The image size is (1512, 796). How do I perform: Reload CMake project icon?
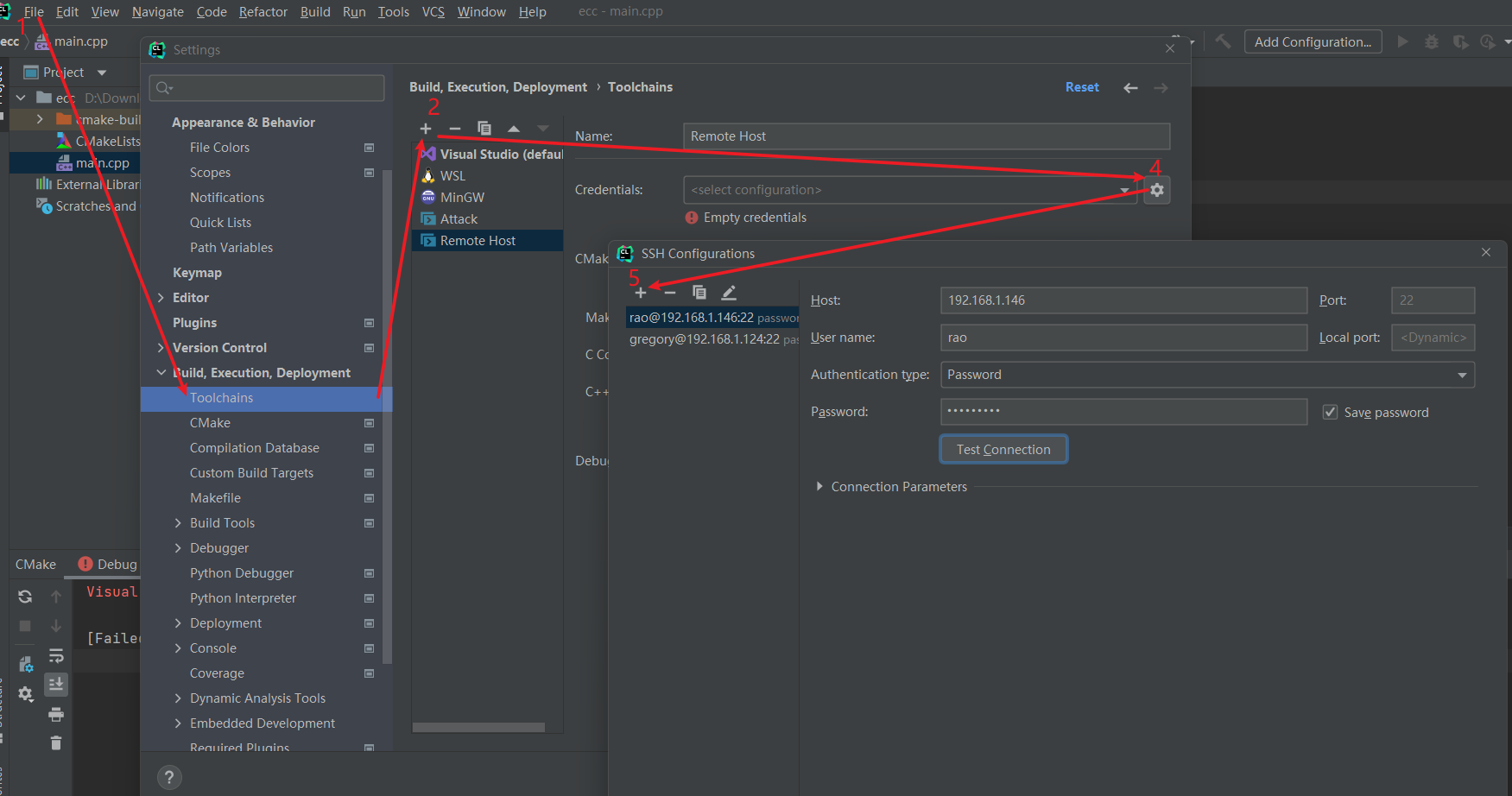25,597
